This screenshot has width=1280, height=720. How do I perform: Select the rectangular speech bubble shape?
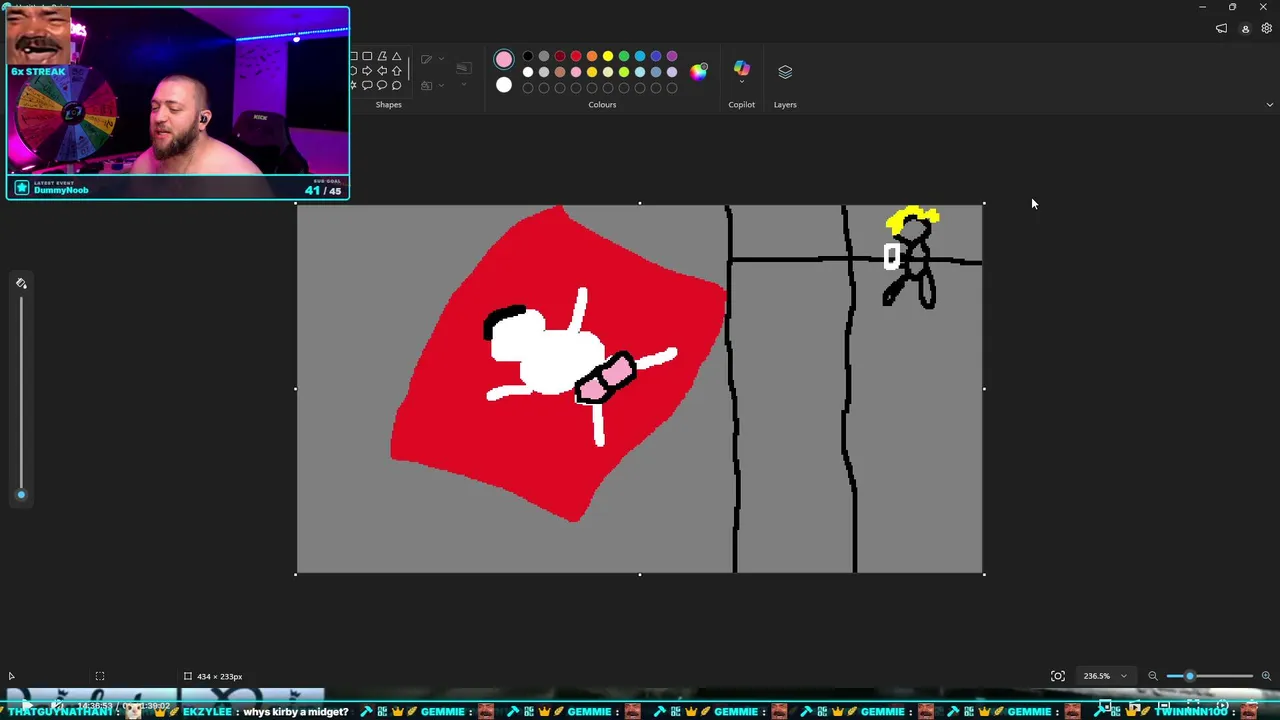[x=367, y=85]
